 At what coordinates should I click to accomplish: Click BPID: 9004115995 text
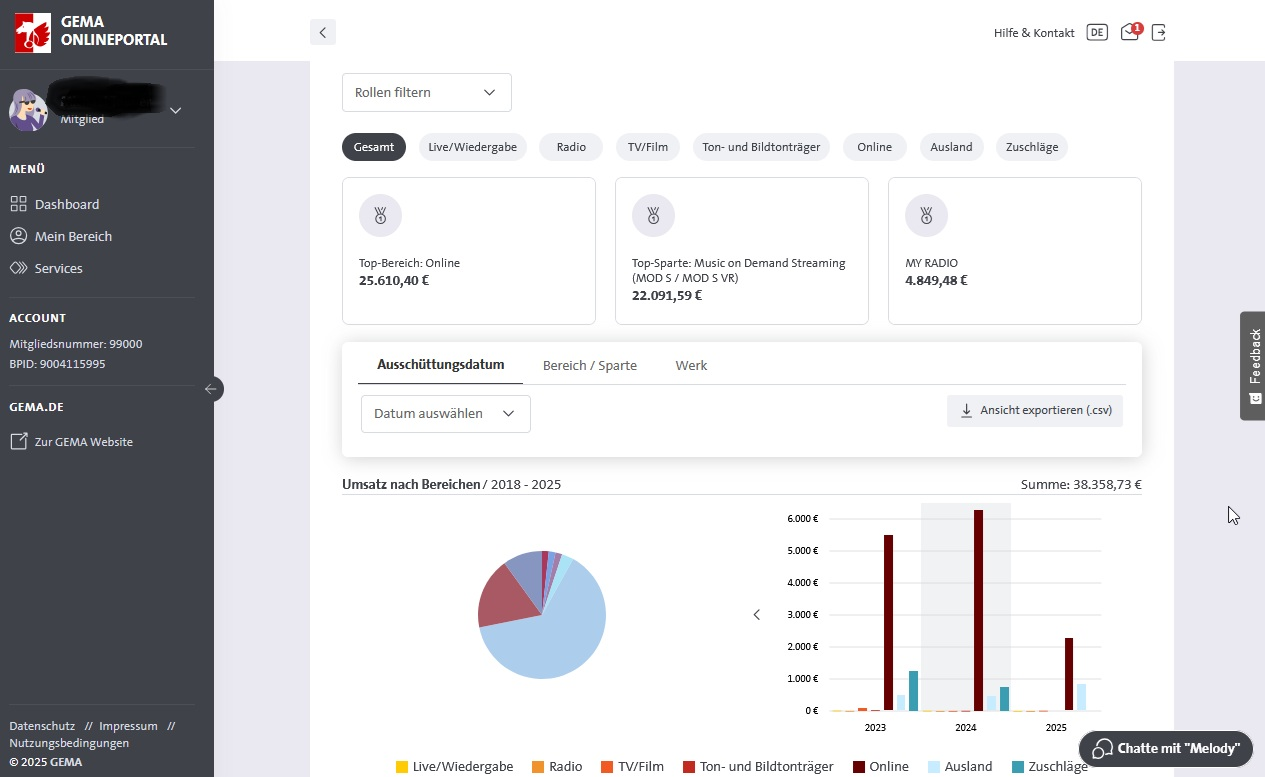click(x=57, y=364)
